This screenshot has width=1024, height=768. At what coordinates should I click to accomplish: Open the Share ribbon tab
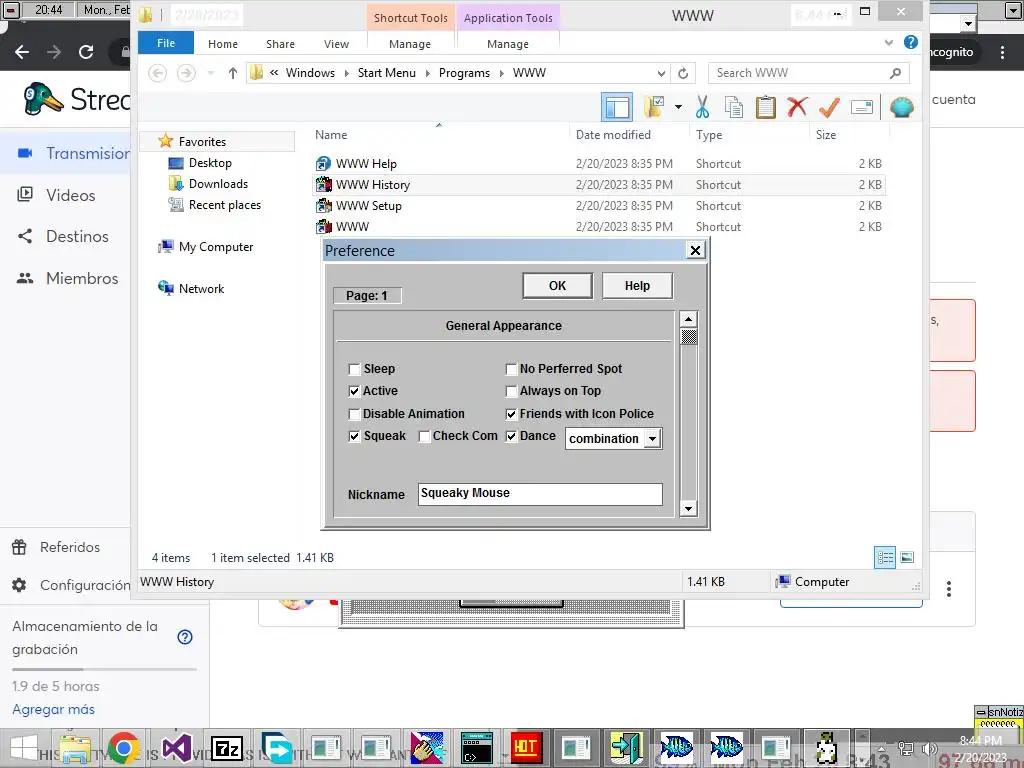(280, 44)
